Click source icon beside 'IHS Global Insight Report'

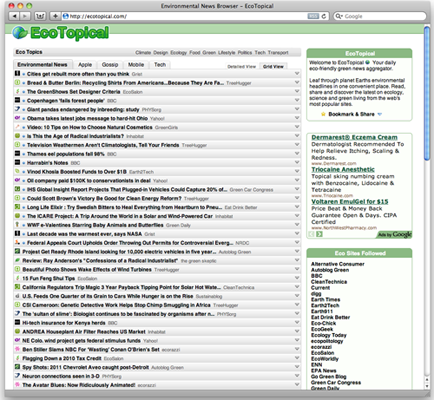coord(17,189)
